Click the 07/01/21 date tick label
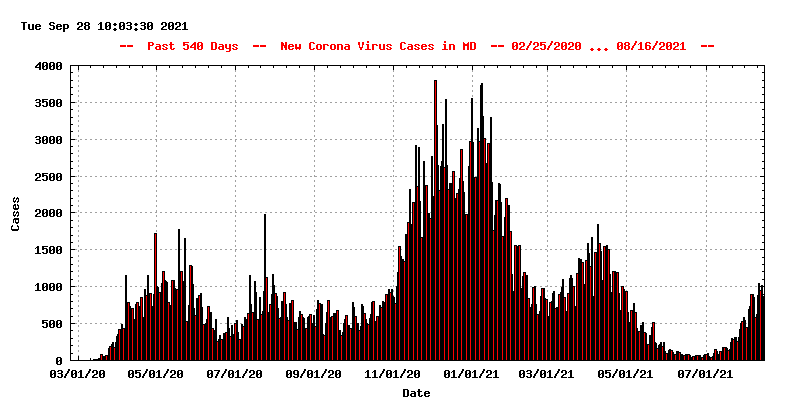This screenshot has width=800, height=400. pyautogui.click(x=706, y=374)
